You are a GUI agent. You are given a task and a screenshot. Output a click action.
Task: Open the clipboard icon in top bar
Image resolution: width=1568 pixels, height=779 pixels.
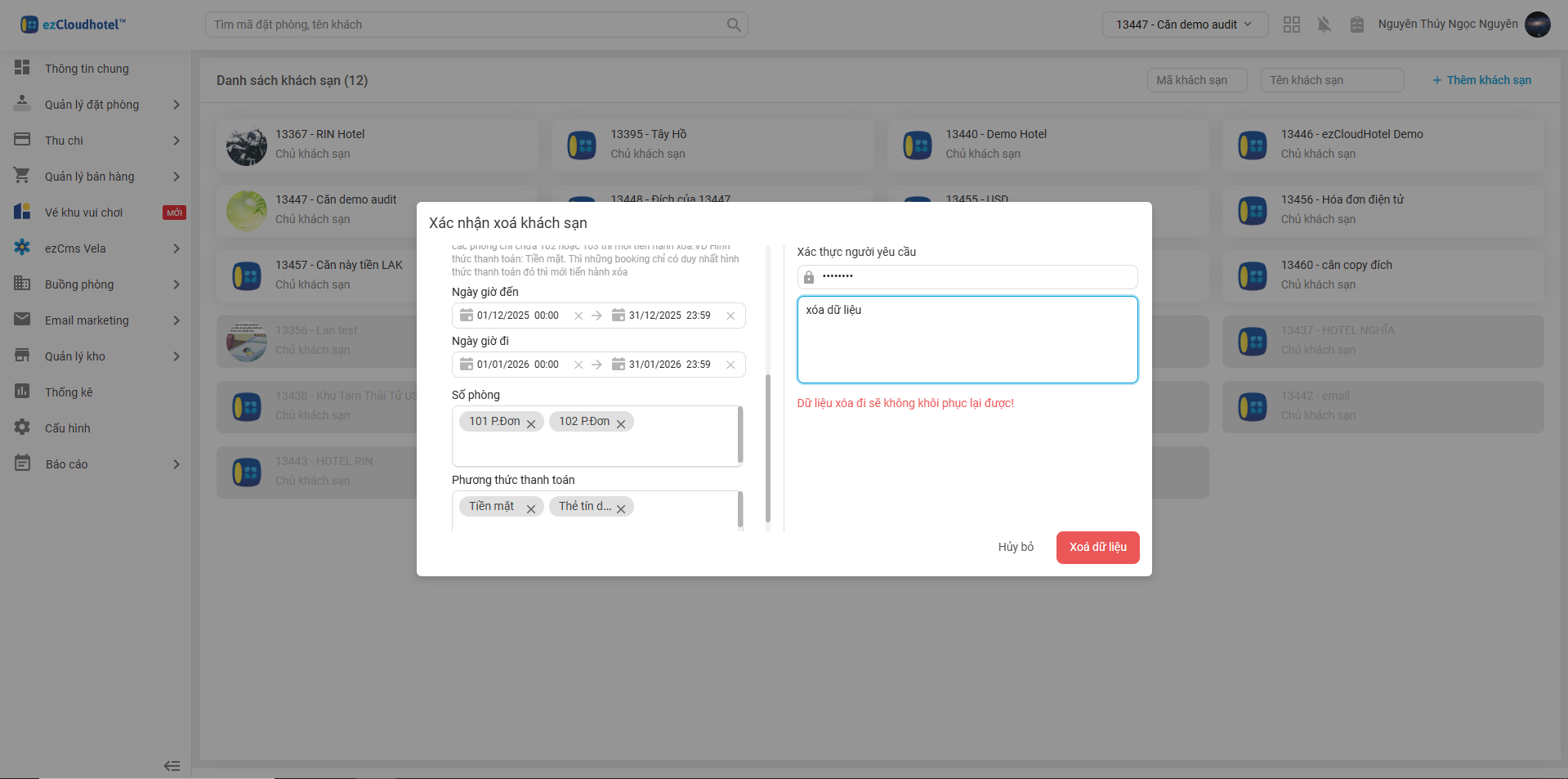coord(1356,25)
